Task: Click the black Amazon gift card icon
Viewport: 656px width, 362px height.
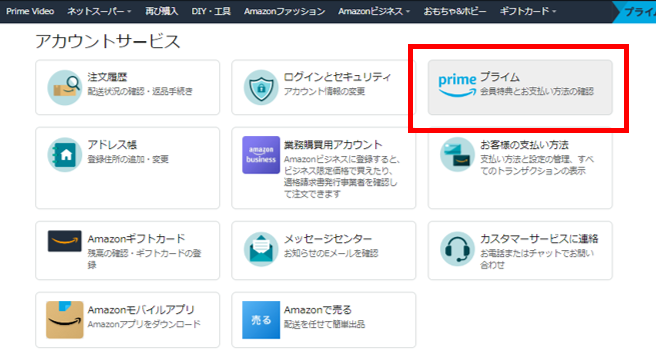Action: pos(64,241)
